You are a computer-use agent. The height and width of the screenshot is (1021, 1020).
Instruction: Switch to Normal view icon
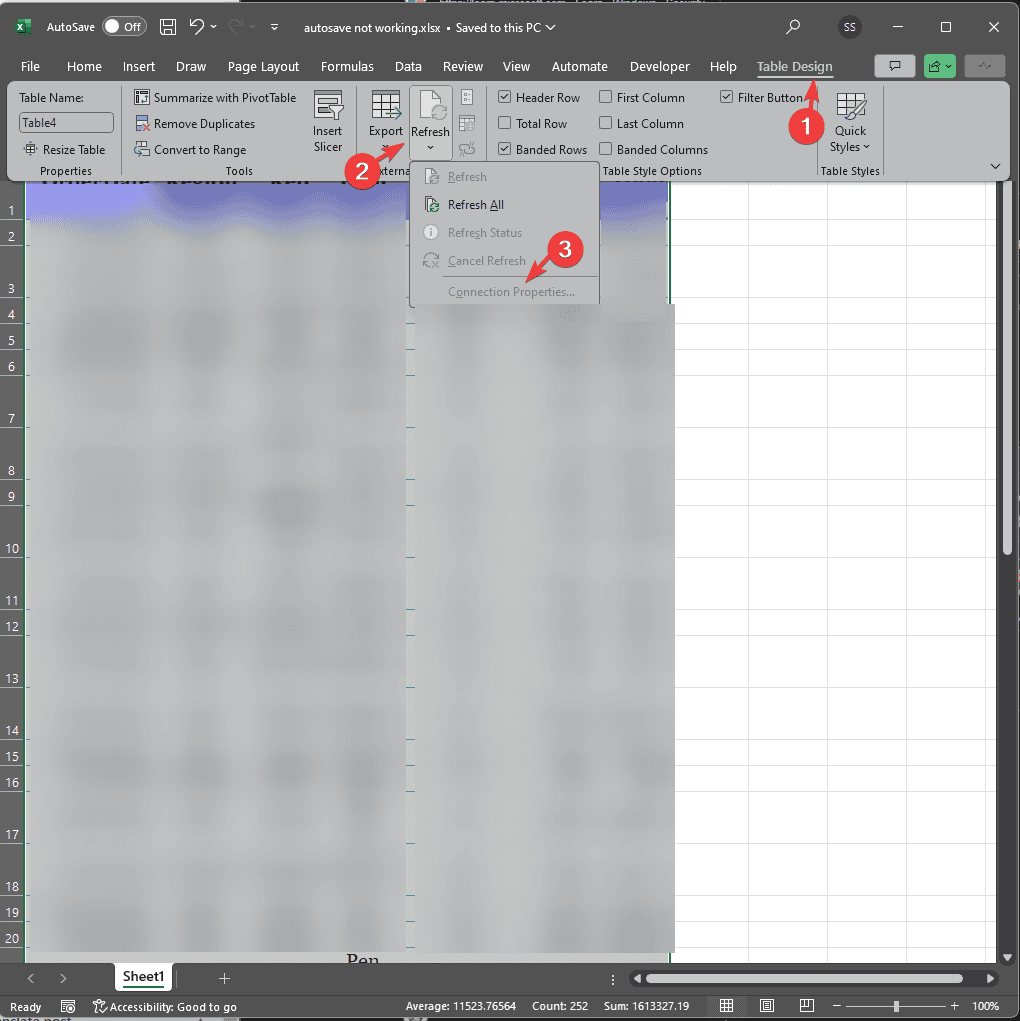pyautogui.click(x=726, y=1006)
